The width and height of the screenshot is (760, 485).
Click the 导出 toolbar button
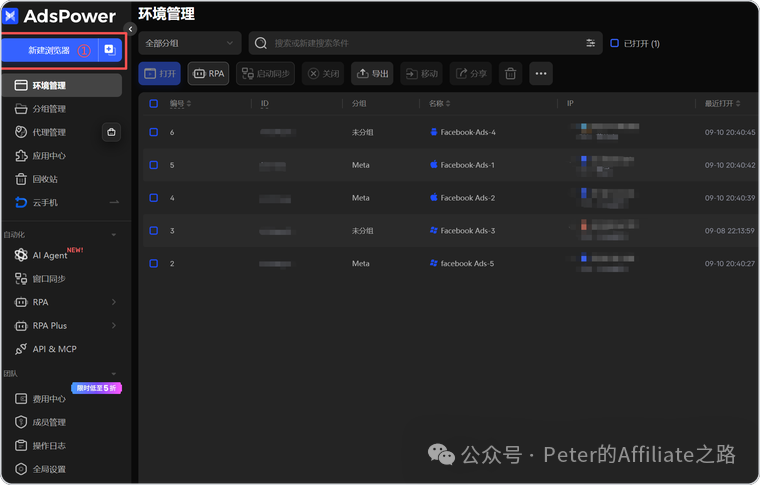pos(372,74)
